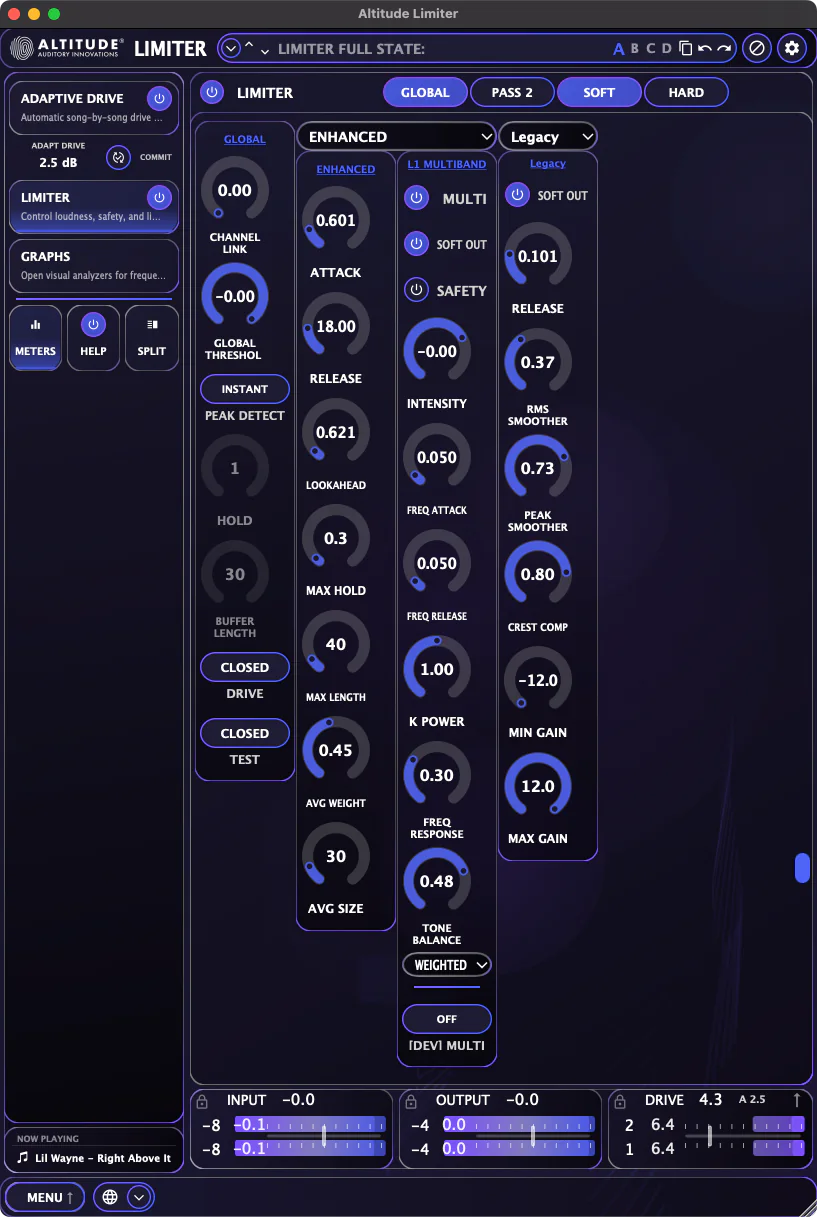
Task: Click the OUTPUT lock icon
Action: [411, 1101]
